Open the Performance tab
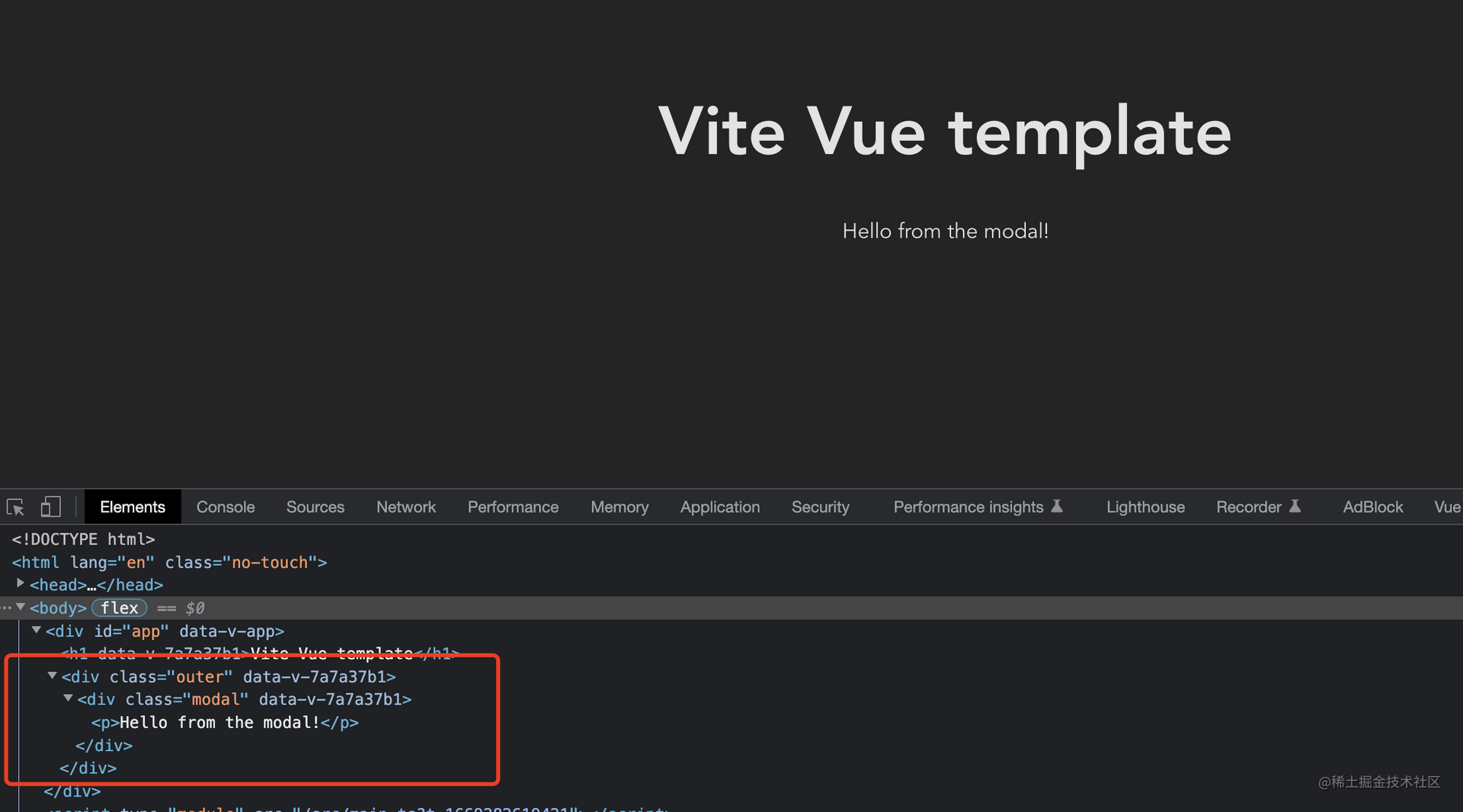Image resolution: width=1463 pixels, height=812 pixels. (513, 507)
